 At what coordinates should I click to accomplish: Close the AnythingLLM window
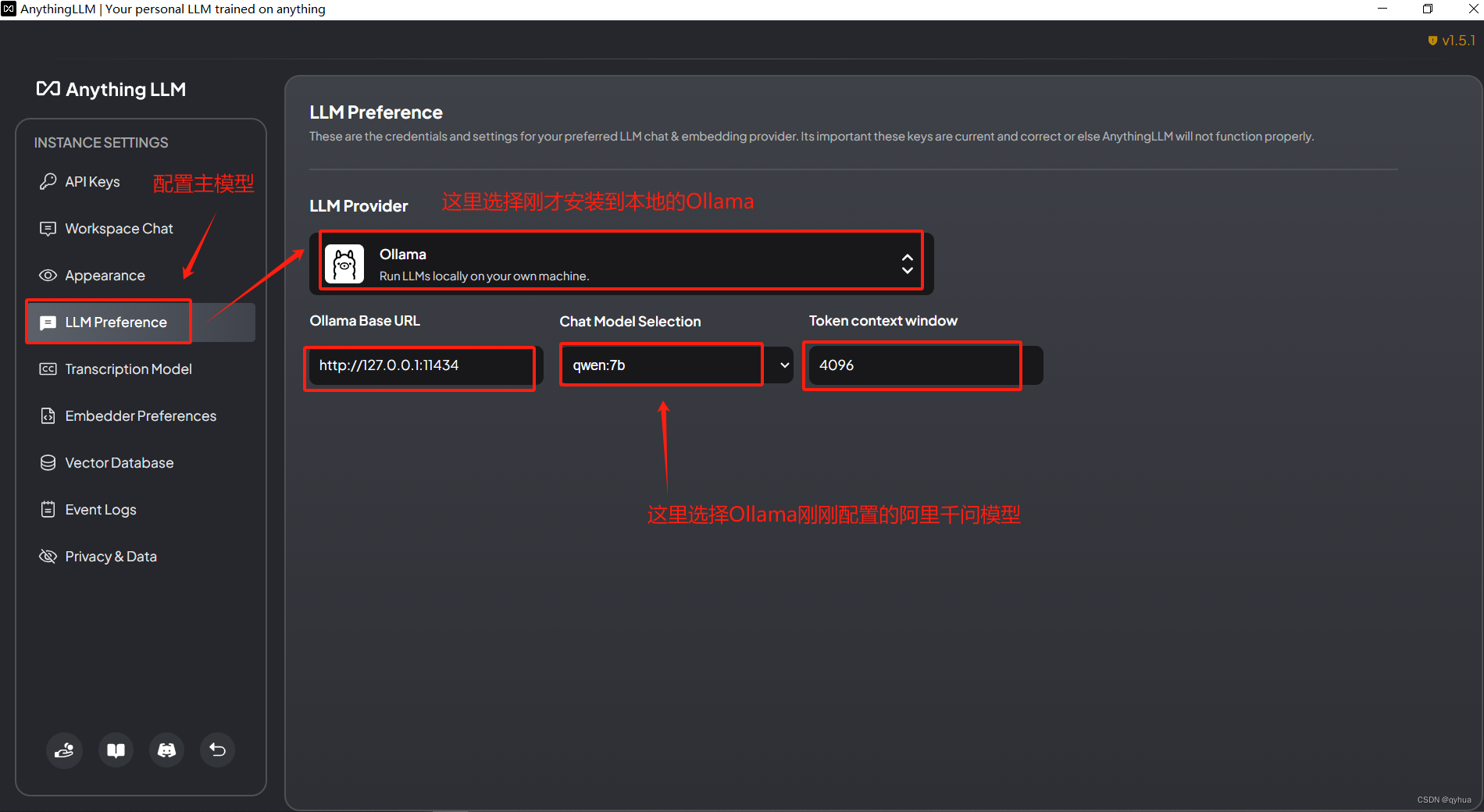pyautogui.click(x=1473, y=9)
